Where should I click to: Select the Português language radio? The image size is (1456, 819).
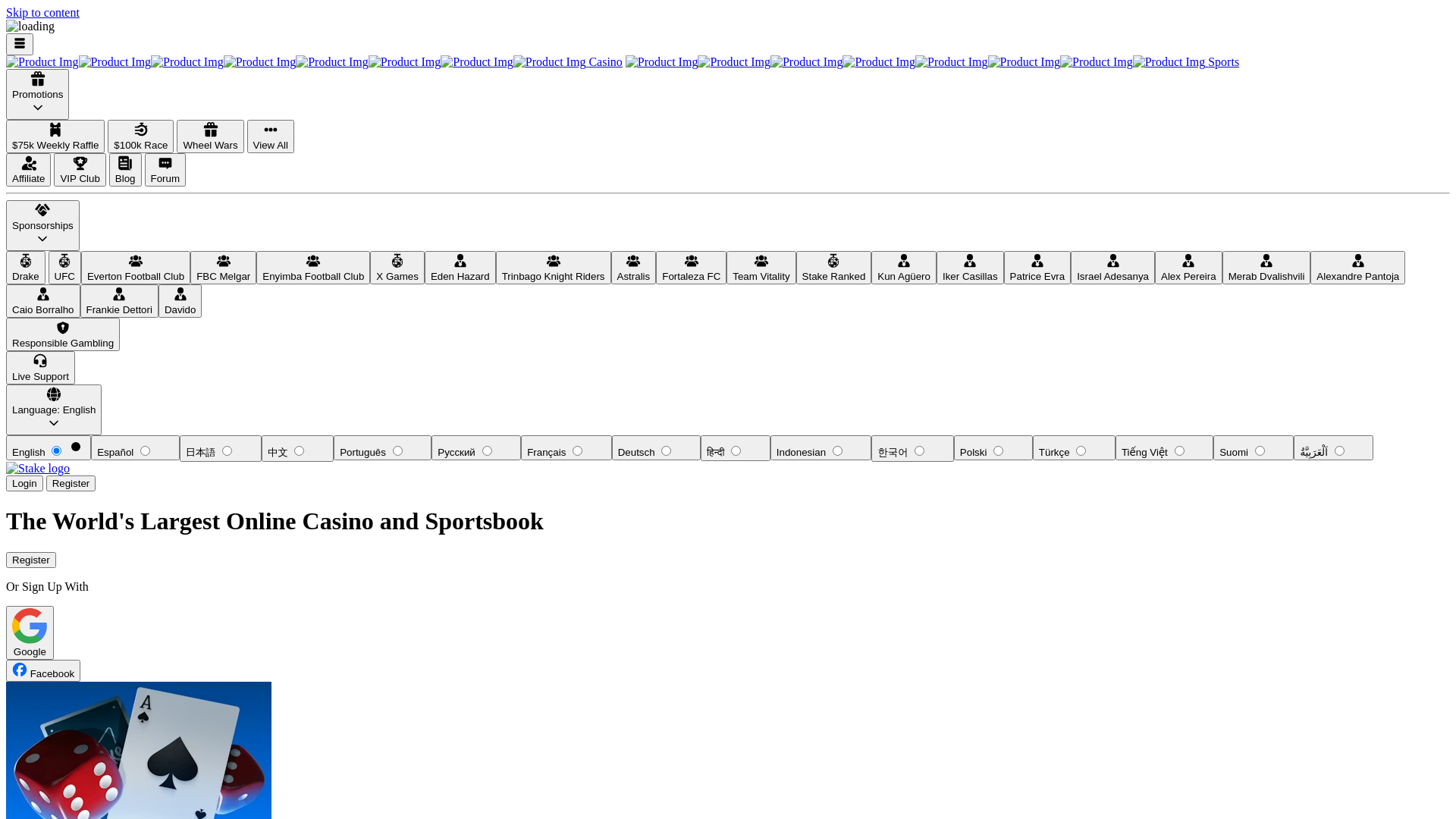click(397, 451)
